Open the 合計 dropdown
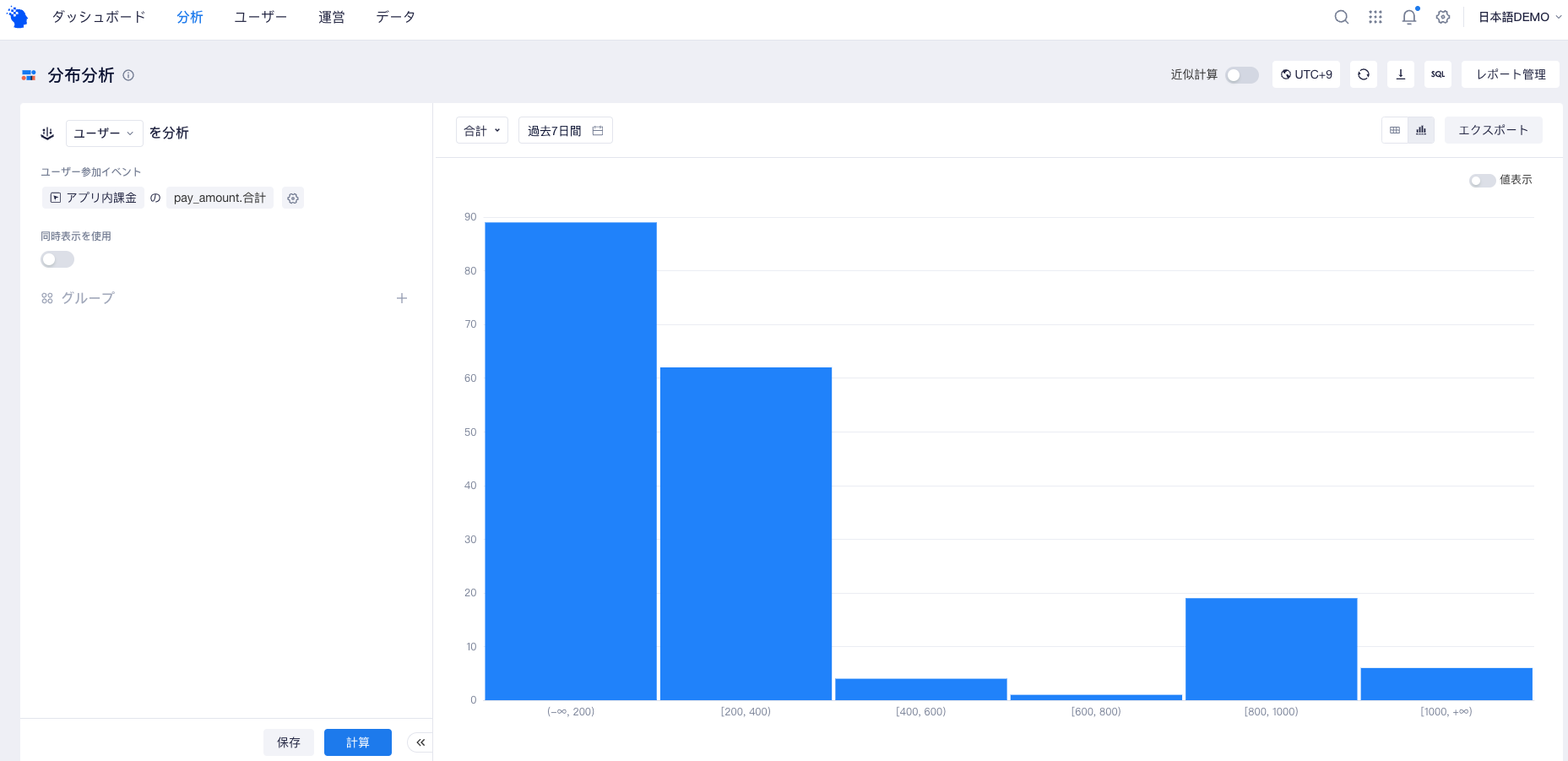The width and height of the screenshot is (1568, 761). pos(482,130)
